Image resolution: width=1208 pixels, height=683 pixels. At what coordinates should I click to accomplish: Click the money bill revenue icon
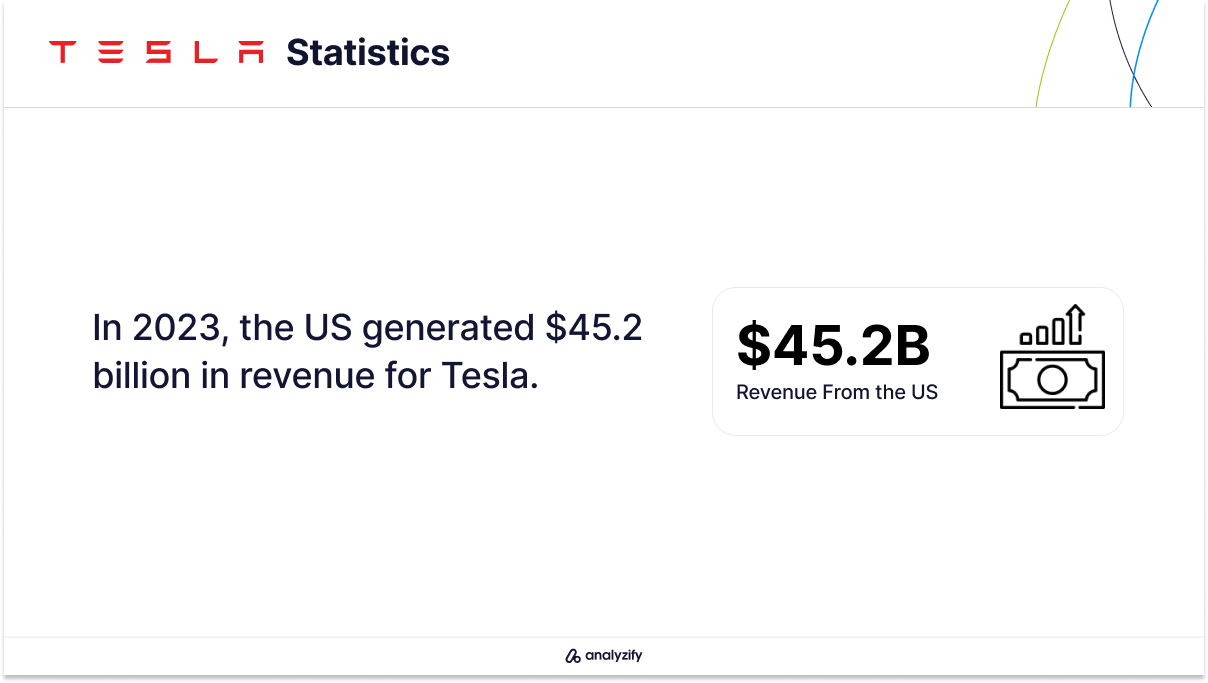pos(1052,378)
